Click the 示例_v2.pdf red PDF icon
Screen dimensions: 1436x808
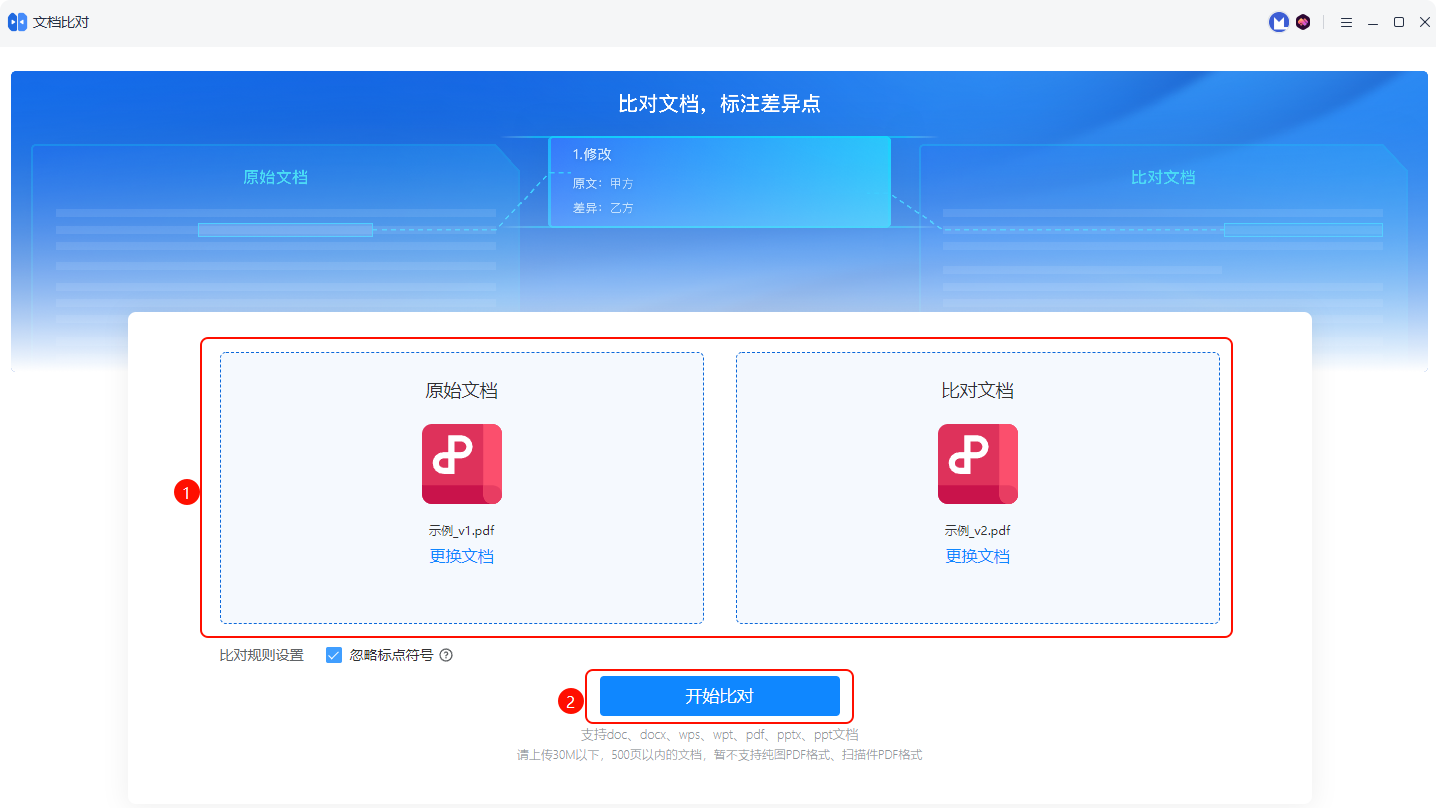pos(977,464)
